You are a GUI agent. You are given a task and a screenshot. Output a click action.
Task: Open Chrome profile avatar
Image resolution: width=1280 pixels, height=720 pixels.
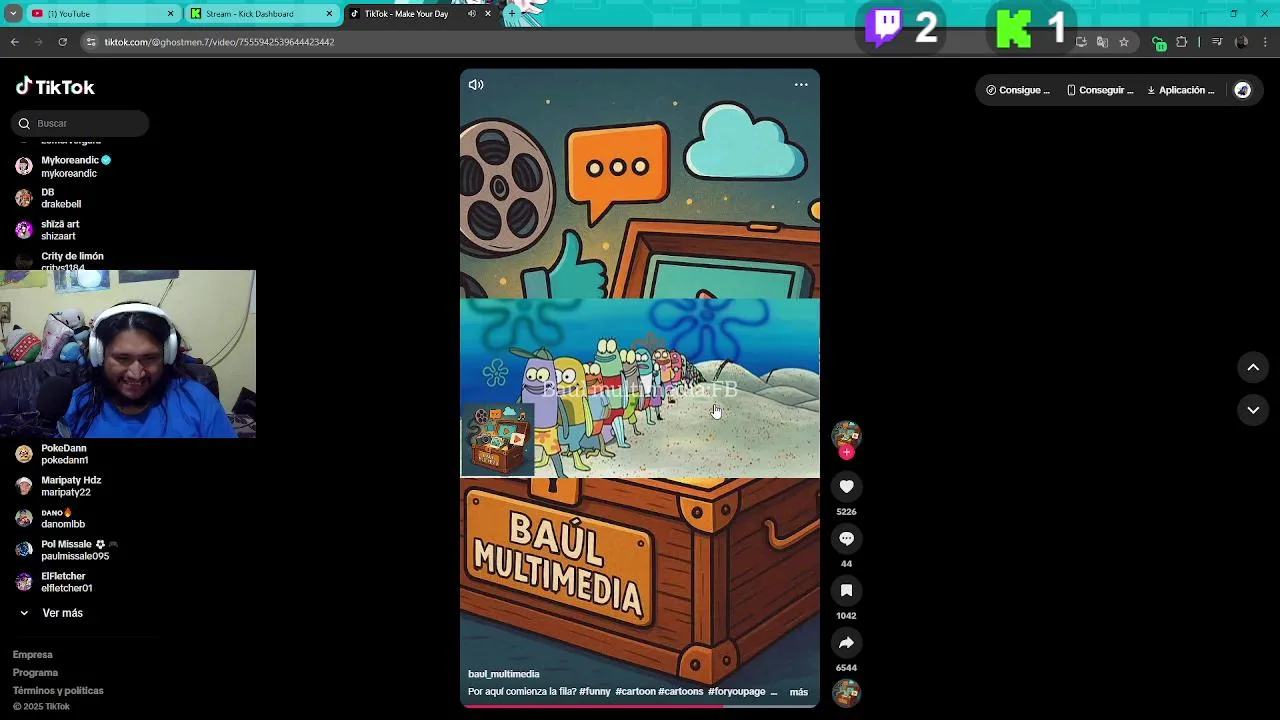(1242, 42)
